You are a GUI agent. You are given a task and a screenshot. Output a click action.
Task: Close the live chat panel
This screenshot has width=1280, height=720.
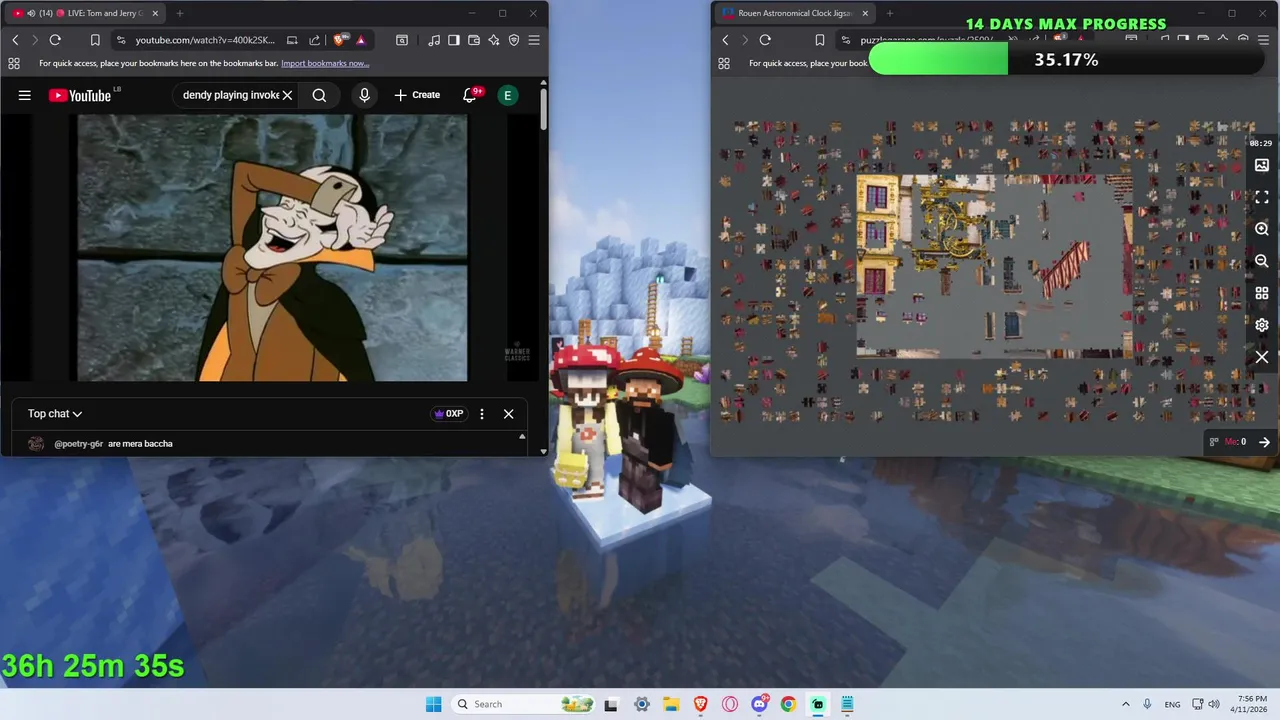(x=508, y=413)
